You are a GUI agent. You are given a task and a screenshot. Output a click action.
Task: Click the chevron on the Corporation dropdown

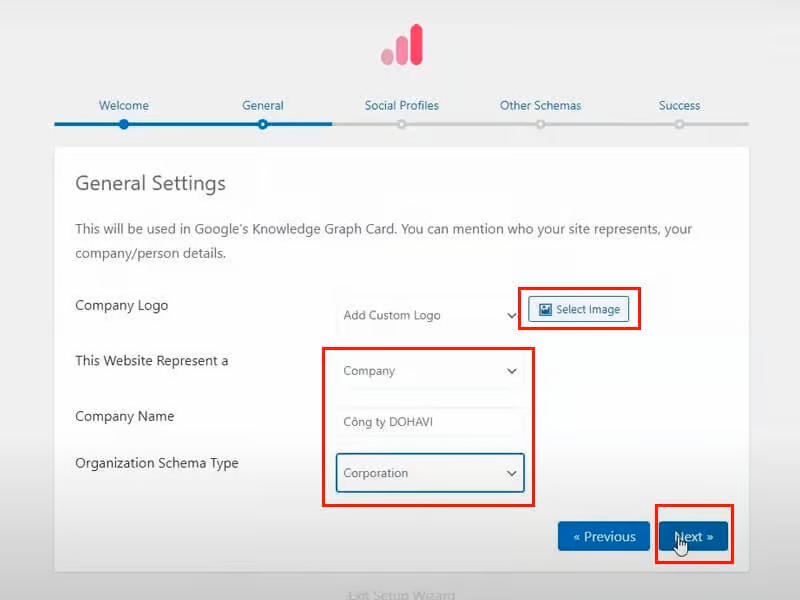tap(511, 473)
